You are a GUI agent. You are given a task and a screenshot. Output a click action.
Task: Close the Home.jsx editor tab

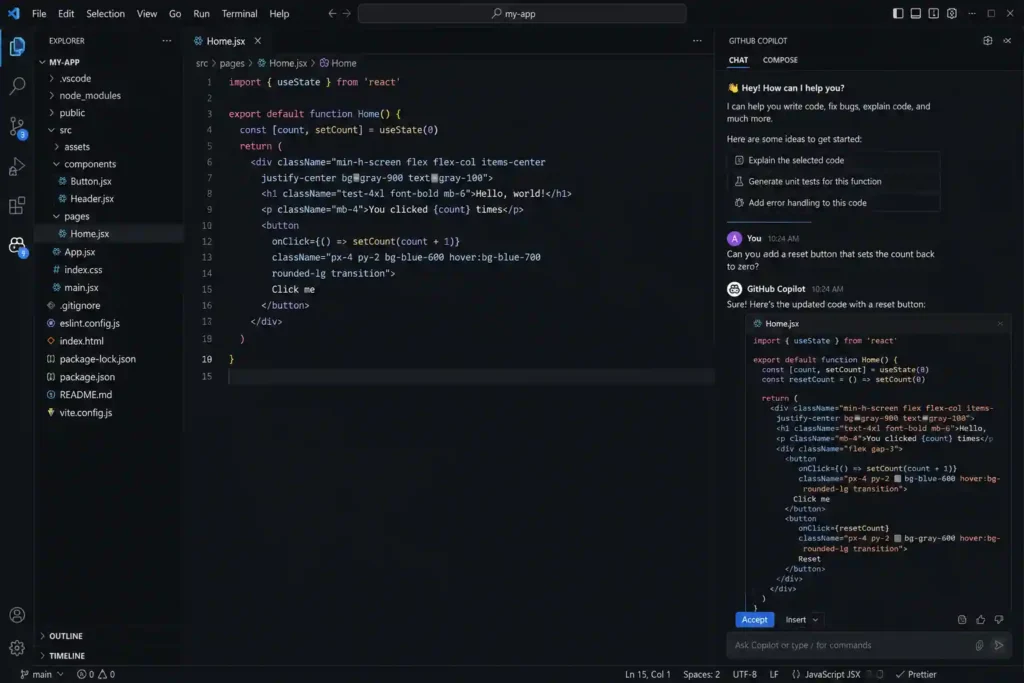(258, 40)
